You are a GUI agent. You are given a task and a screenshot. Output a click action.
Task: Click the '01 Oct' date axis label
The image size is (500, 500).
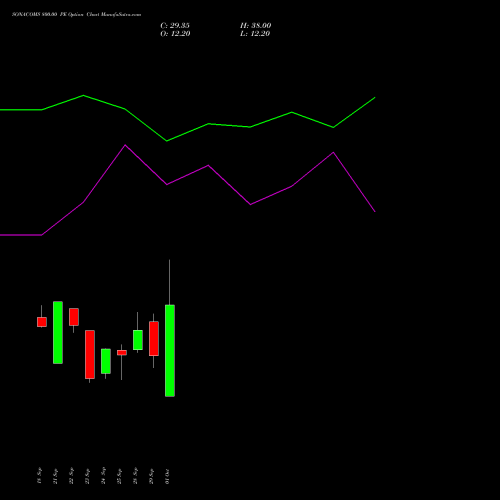167,477
